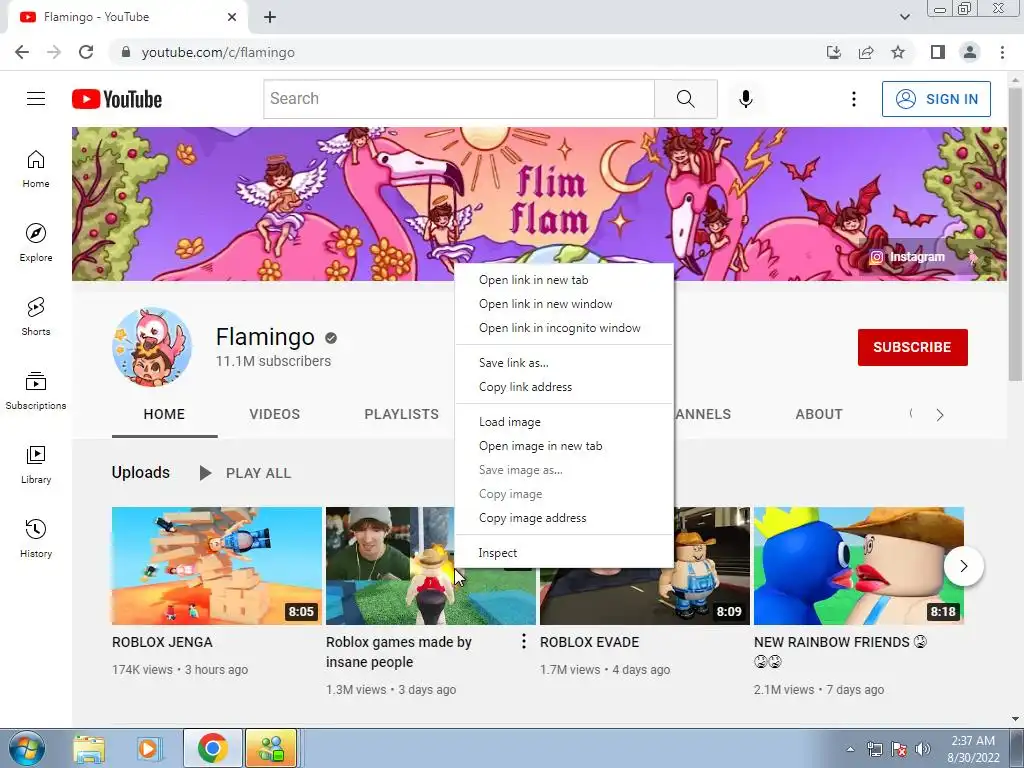Open Chrome three-dot menu
This screenshot has height=768, width=1024.
pos(1002,52)
